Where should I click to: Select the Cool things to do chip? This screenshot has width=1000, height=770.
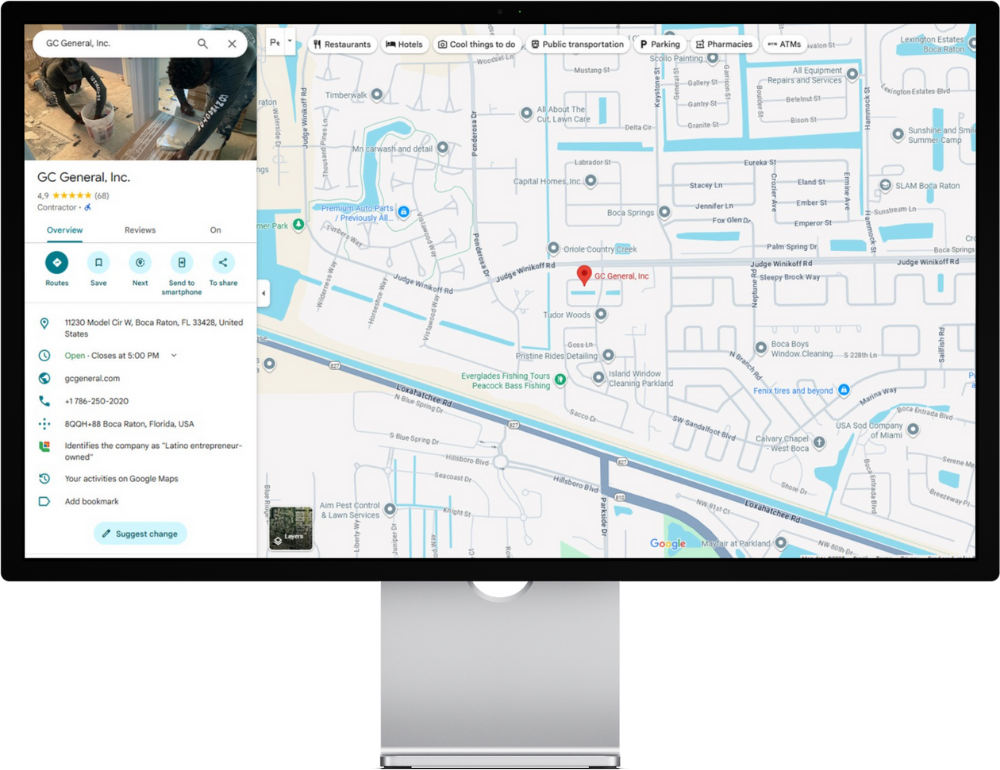tap(476, 44)
